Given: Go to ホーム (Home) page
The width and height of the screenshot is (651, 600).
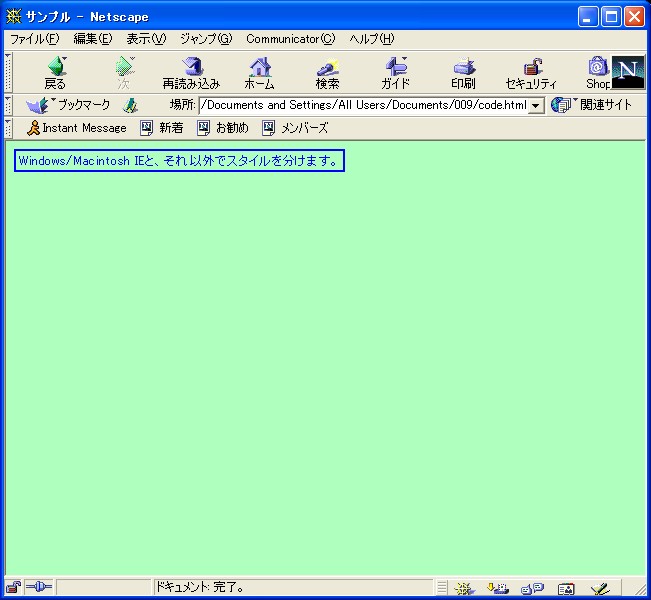Looking at the screenshot, I should [x=259, y=73].
